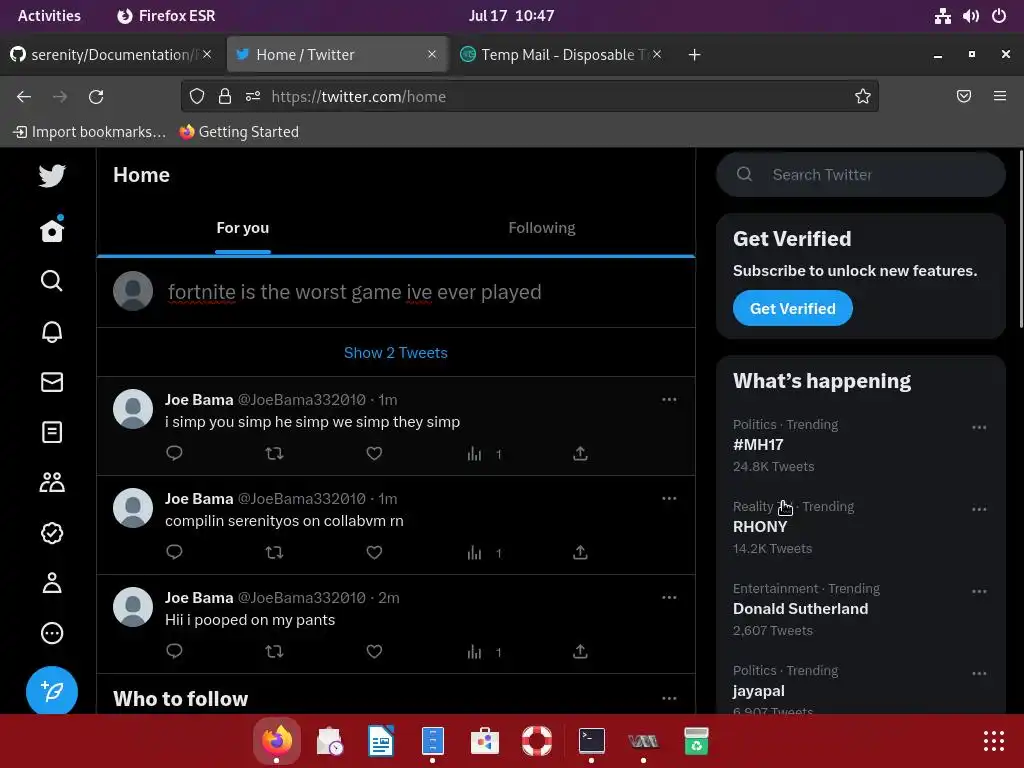Share the 'i simp you simp' tweet
The width and height of the screenshot is (1024, 768).
pyautogui.click(x=580, y=453)
